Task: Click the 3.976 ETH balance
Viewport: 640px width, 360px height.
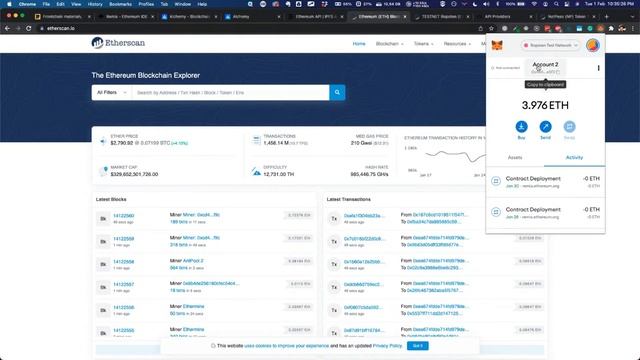Action: pyautogui.click(x=545, y=105)
